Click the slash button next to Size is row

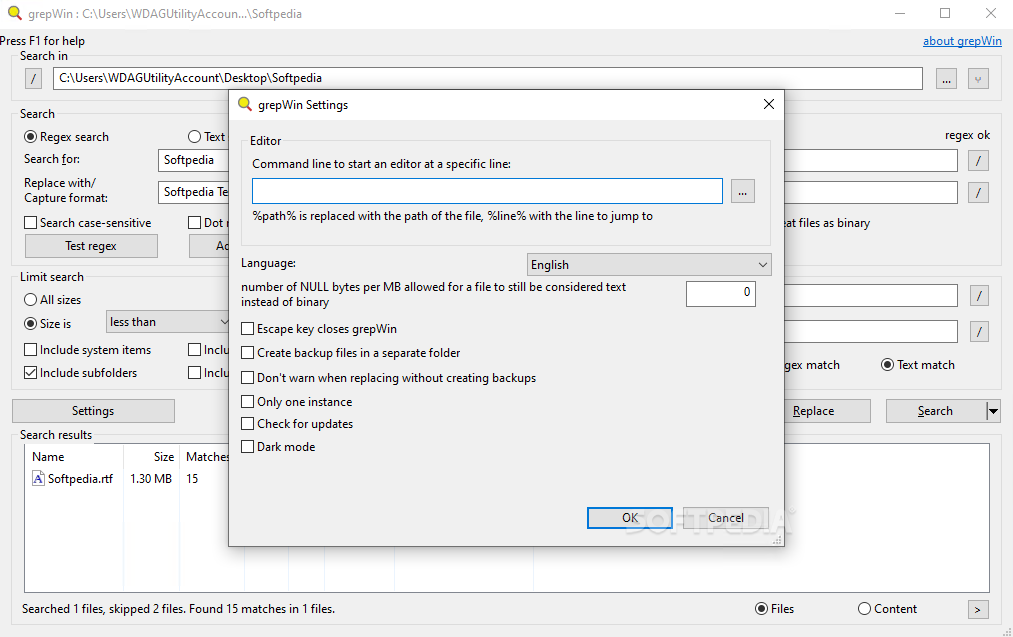(979, 332)
